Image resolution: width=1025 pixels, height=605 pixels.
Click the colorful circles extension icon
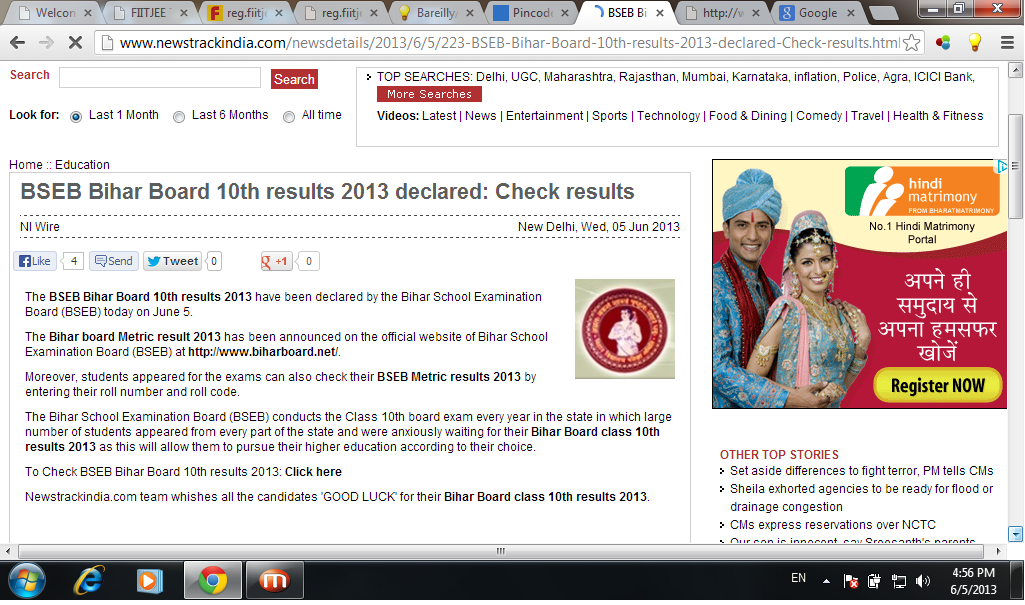click(943, 43)
